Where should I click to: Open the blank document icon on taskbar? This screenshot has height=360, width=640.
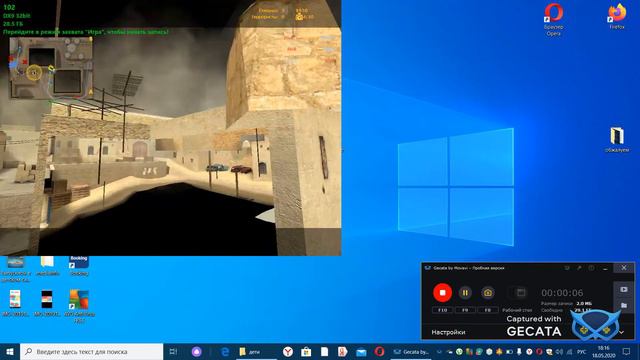coord(324,352)
